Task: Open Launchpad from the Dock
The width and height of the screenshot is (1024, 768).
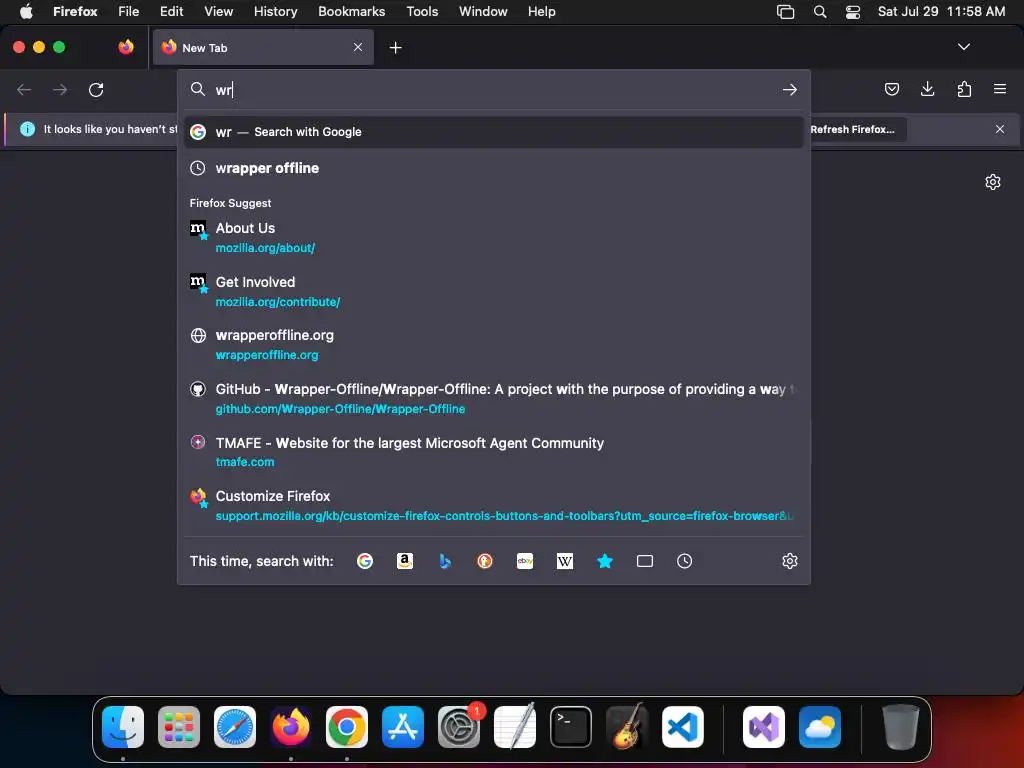Action: pyautogui.click(x=179, y=727)
